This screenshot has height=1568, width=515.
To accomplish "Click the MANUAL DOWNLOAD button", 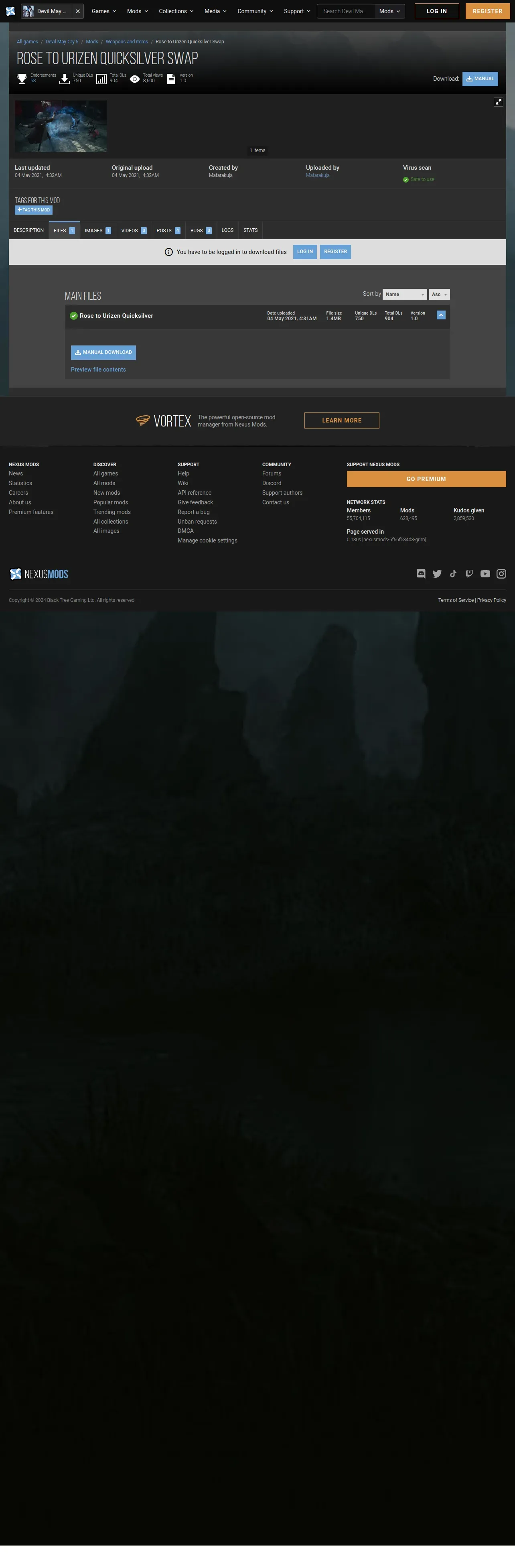I will pyautogui.click(x=103, y=352).
